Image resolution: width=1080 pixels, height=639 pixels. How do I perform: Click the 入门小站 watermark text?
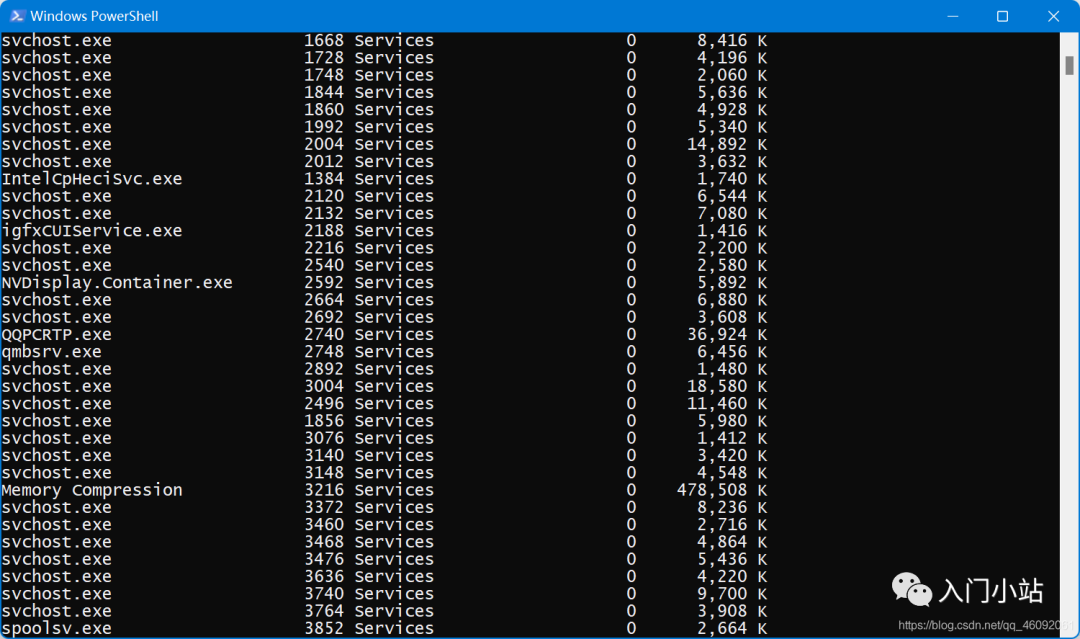click(991, 591)
